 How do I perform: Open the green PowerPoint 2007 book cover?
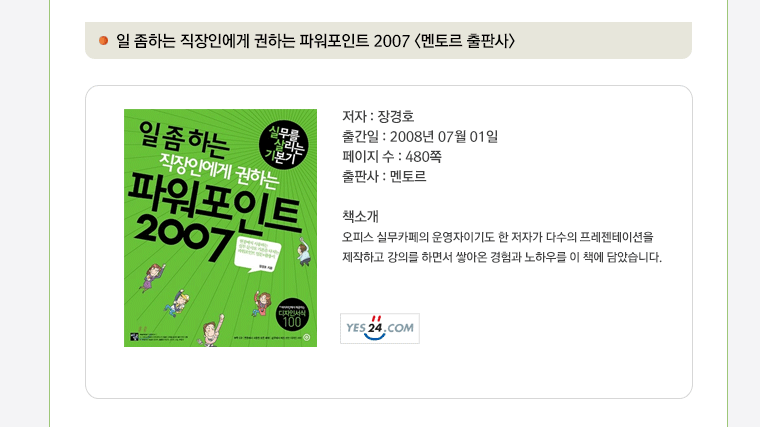(x=221, y=228)
